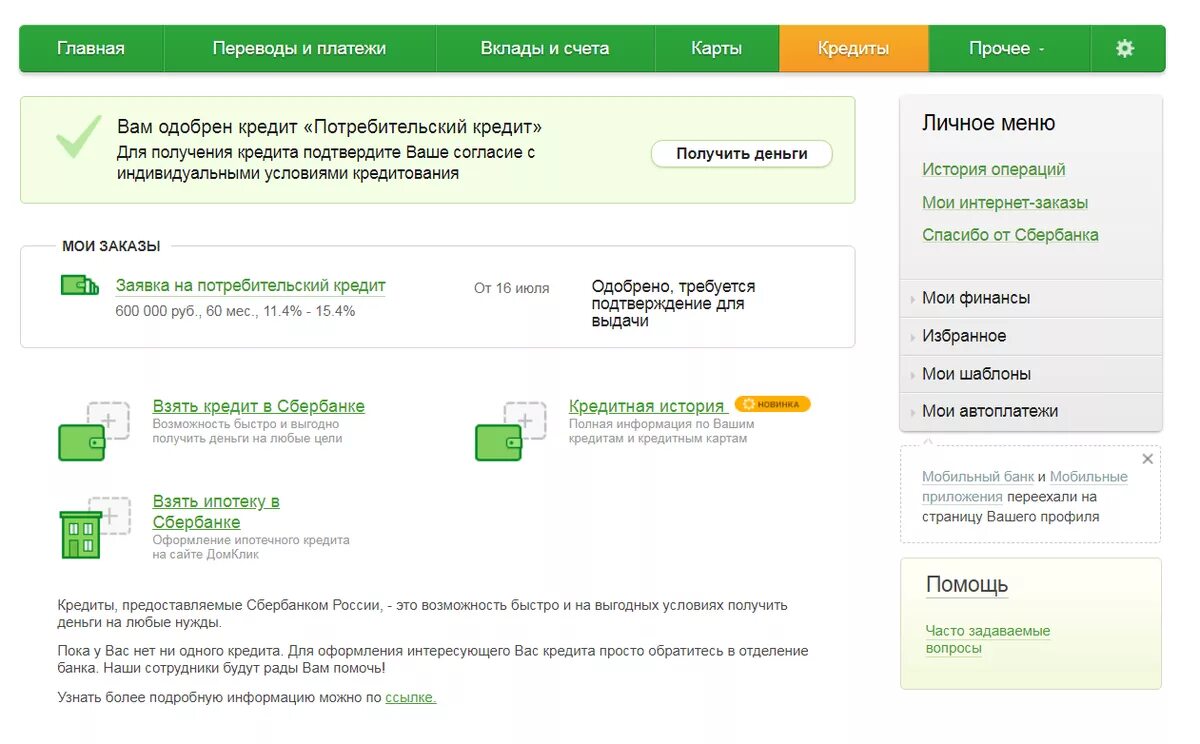Select the Кредиты tab

point(853,48)
